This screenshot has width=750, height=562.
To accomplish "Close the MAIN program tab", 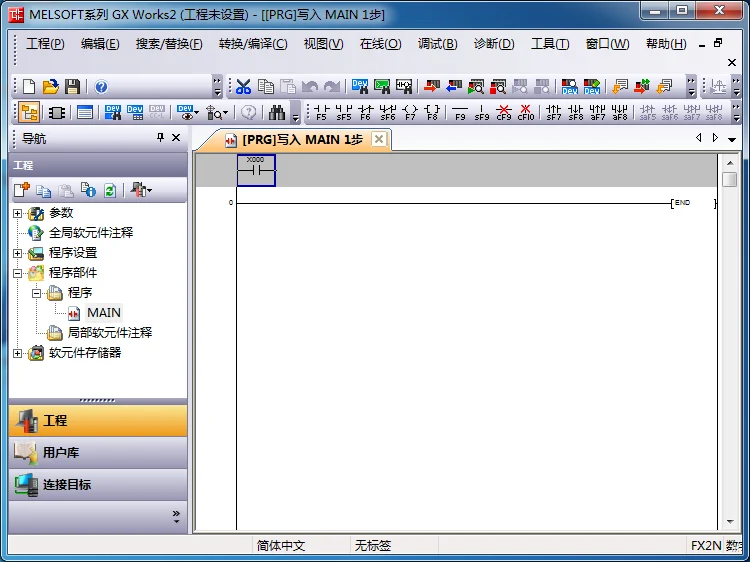I will pos(379,139).
